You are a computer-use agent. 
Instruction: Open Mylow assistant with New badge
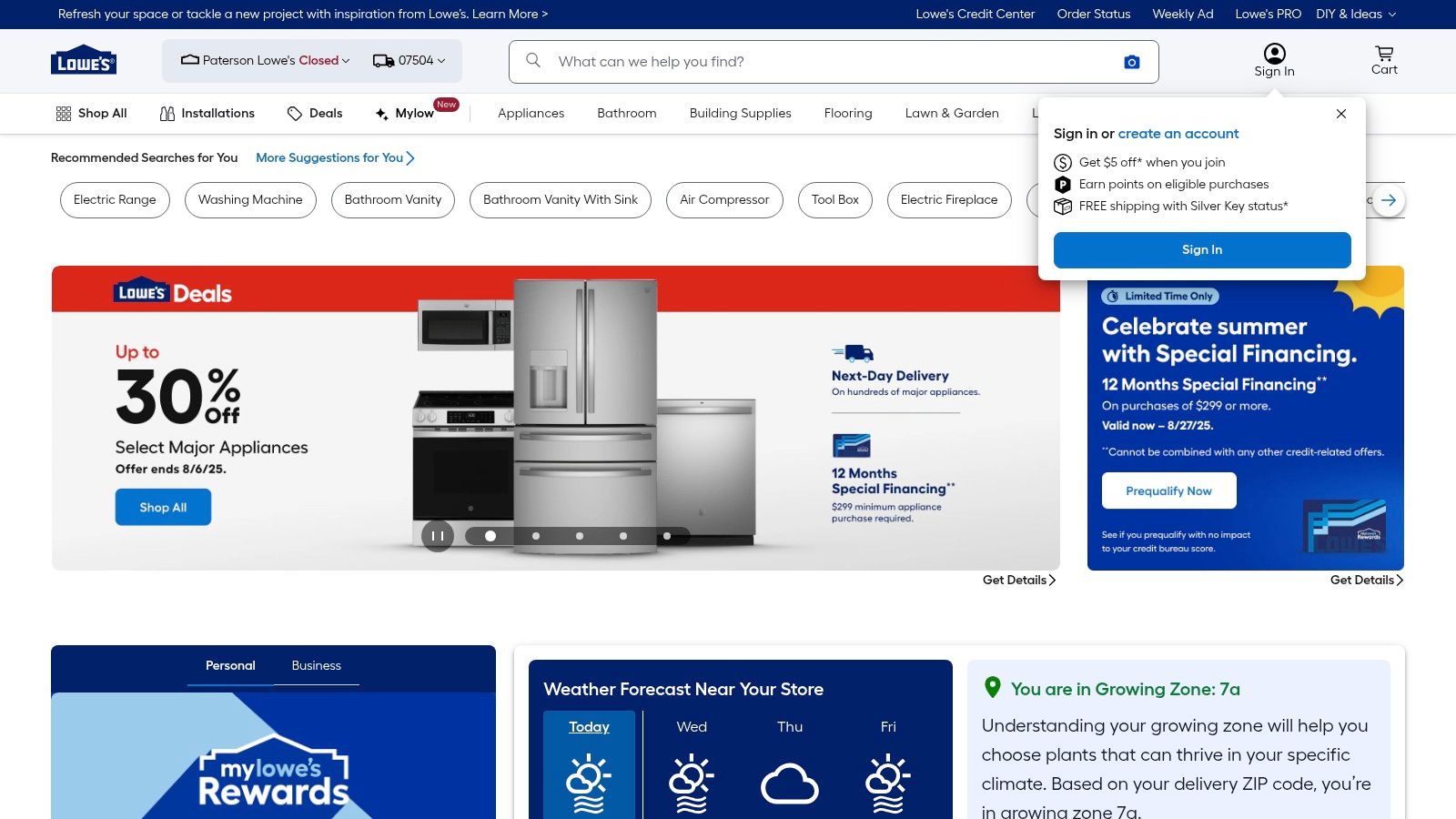416,111
